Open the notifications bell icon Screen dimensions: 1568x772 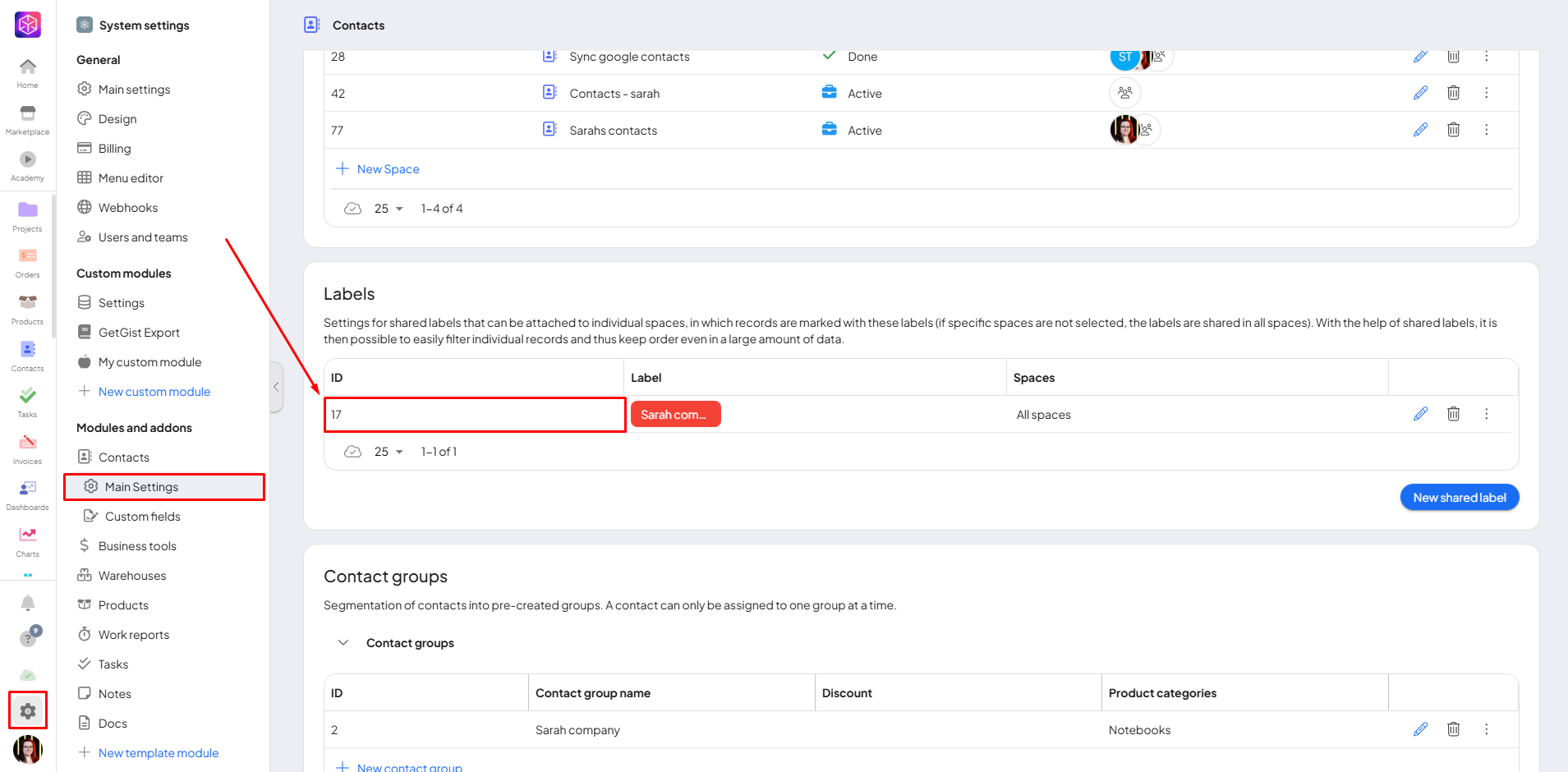pyautogui.click(x=27, y=604)
